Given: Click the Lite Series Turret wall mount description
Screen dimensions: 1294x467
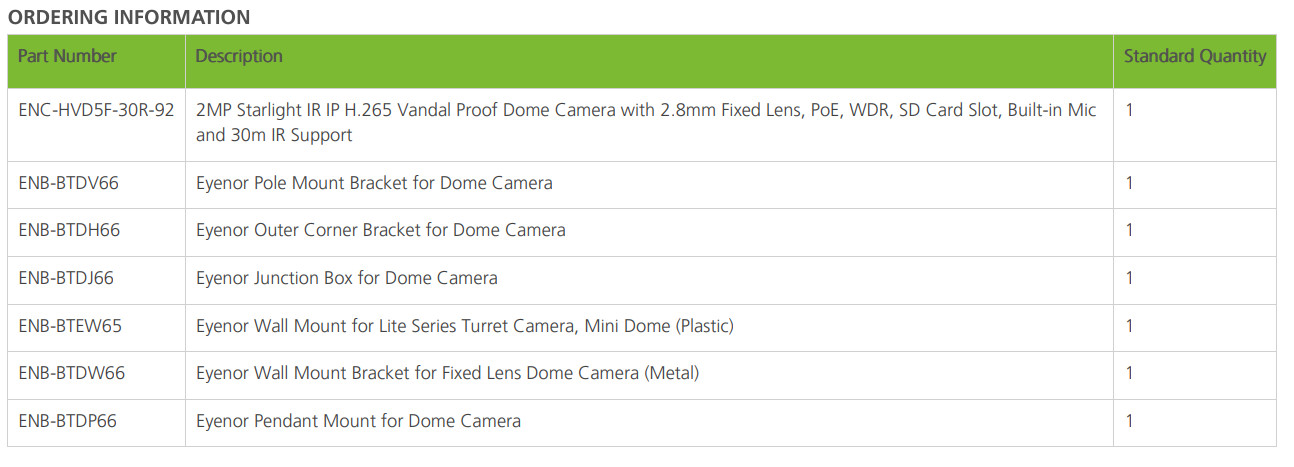Looking at the screenshot, I should (x=465, y=325).
